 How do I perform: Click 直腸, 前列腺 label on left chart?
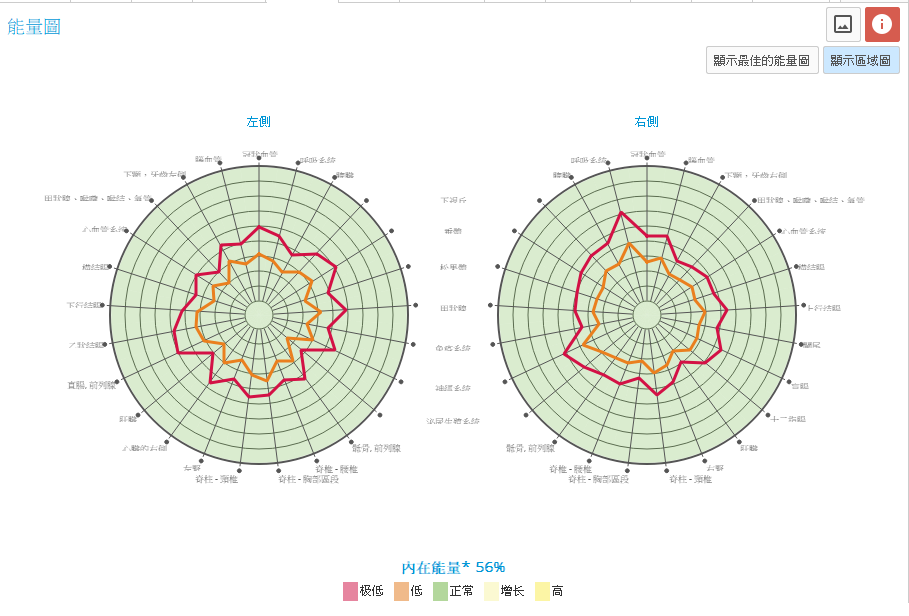tap(92, 385)
